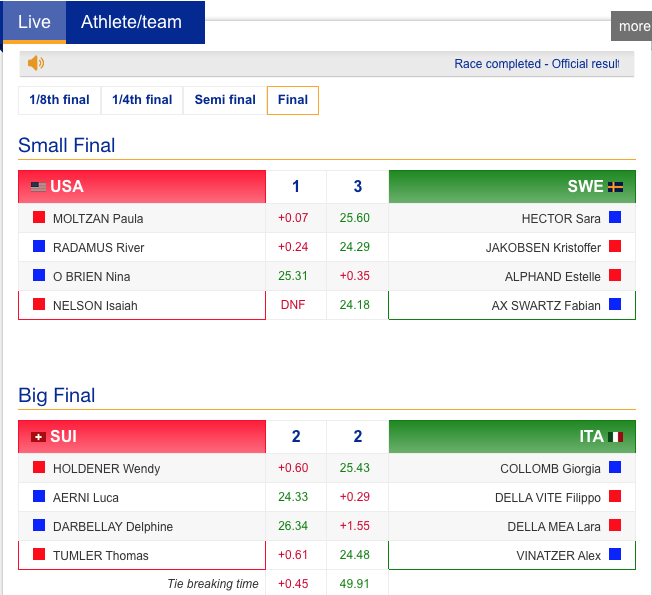Open athlete JAKOBSEN Kristoffer

pos(543,247)
